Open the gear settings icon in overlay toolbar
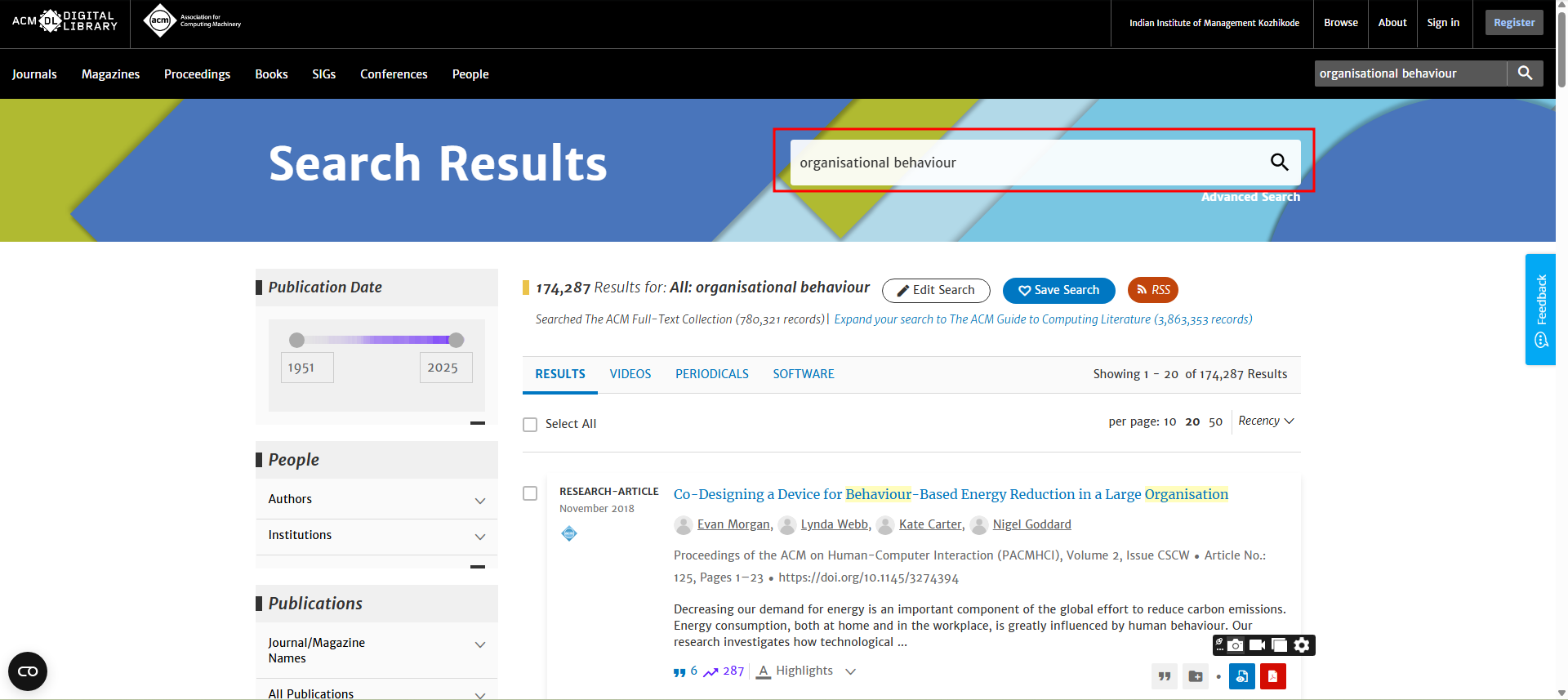1568x700 pixels. click(x=1302, y=645)
